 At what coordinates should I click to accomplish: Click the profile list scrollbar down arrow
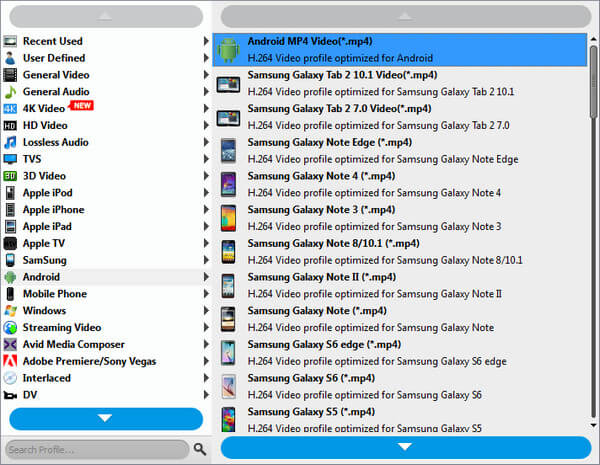593,425
